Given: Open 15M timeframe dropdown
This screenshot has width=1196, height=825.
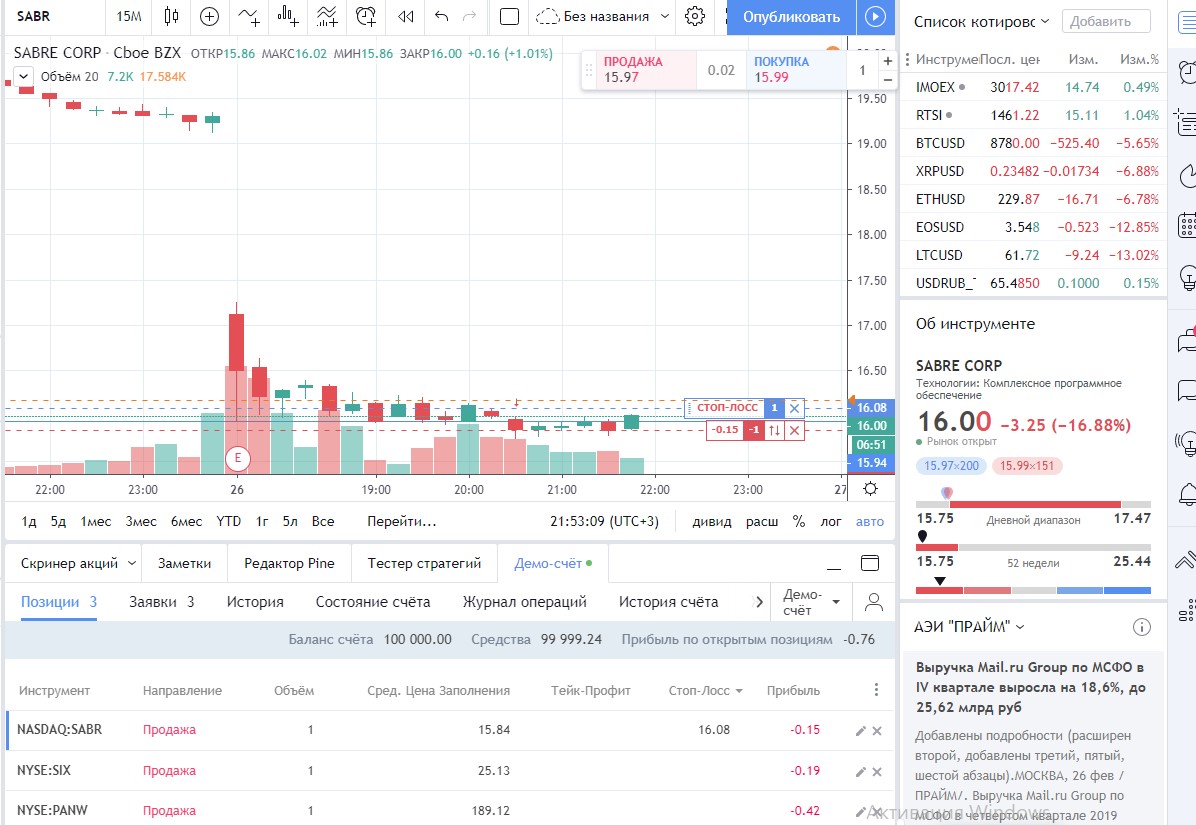Looking at the screenshot, I should pyautogui.click(x=129, y=16).
